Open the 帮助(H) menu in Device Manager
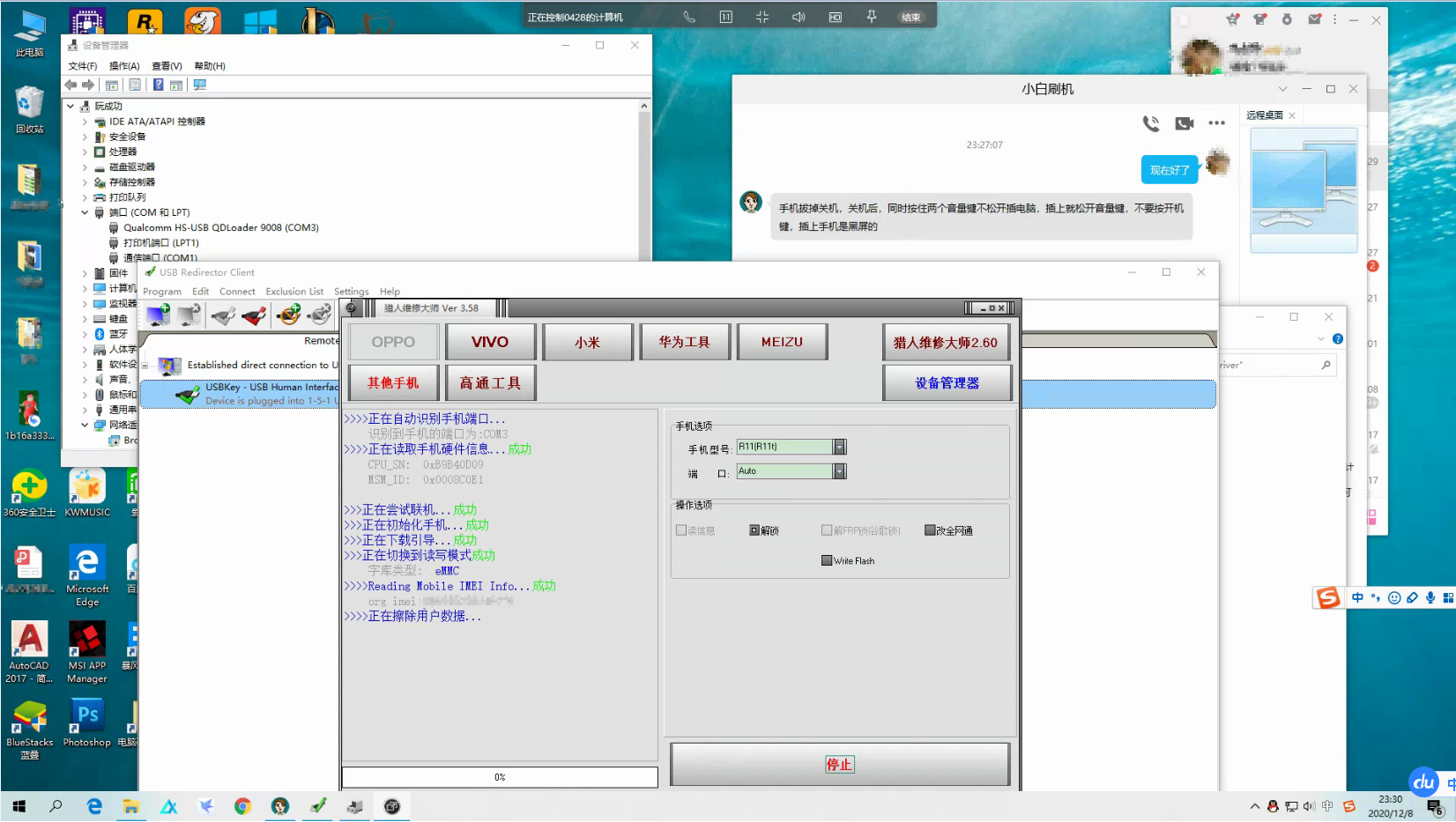The image size is (1456, 822). pyautogui.click(x=210, y=66)
